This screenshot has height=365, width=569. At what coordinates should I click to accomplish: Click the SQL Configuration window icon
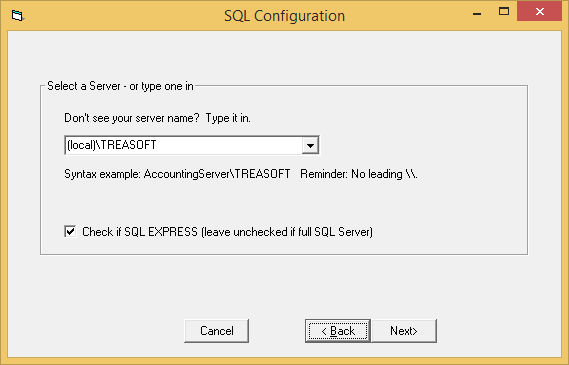tap(17, 16)
